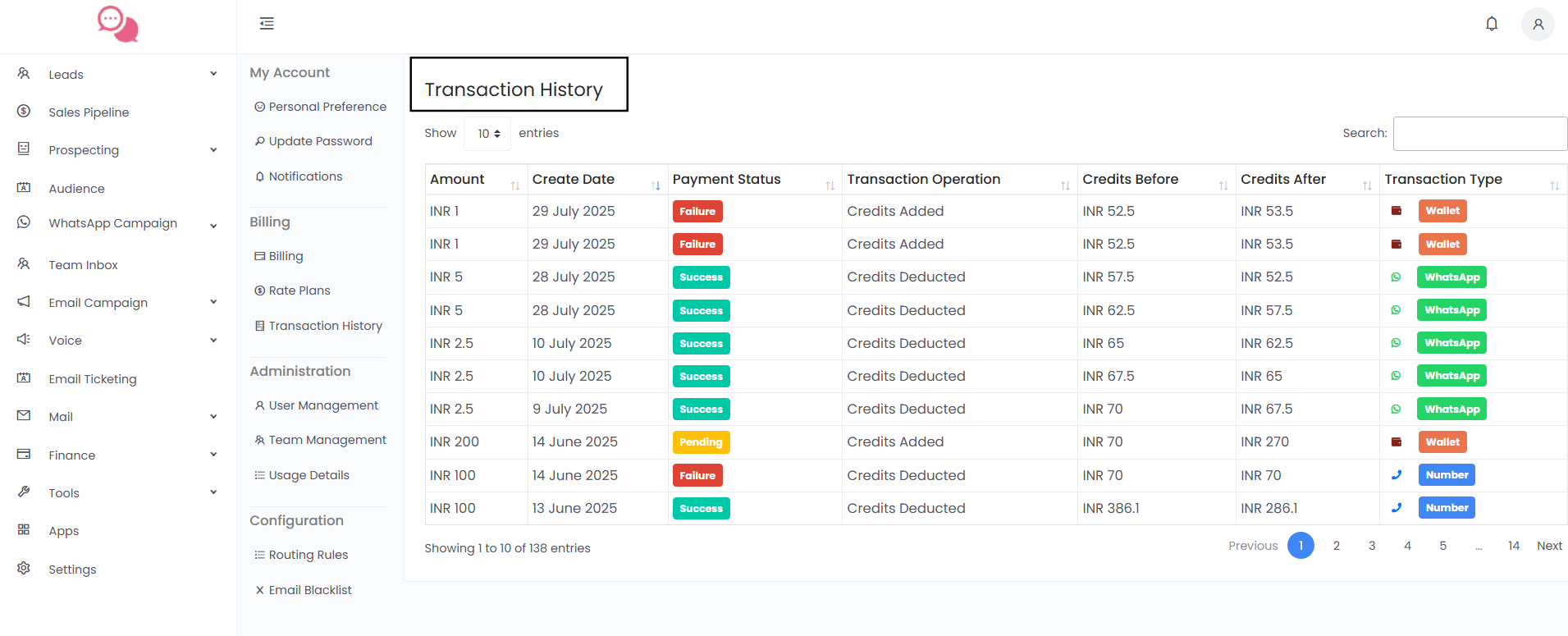
Task: Open Routing Rules configuration
Action: [301, 555]
